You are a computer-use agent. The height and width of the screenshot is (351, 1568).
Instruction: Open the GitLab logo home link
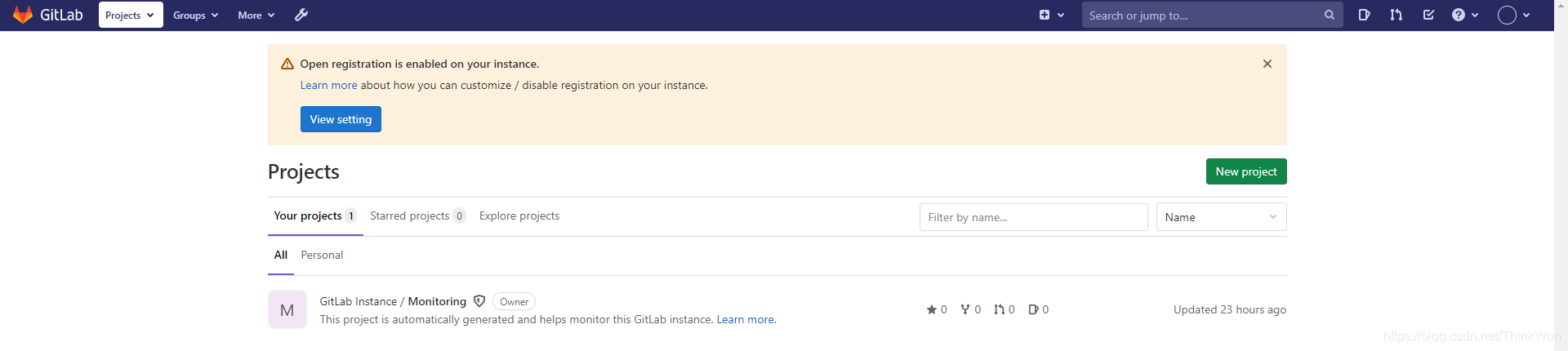[x=48, y=15]
